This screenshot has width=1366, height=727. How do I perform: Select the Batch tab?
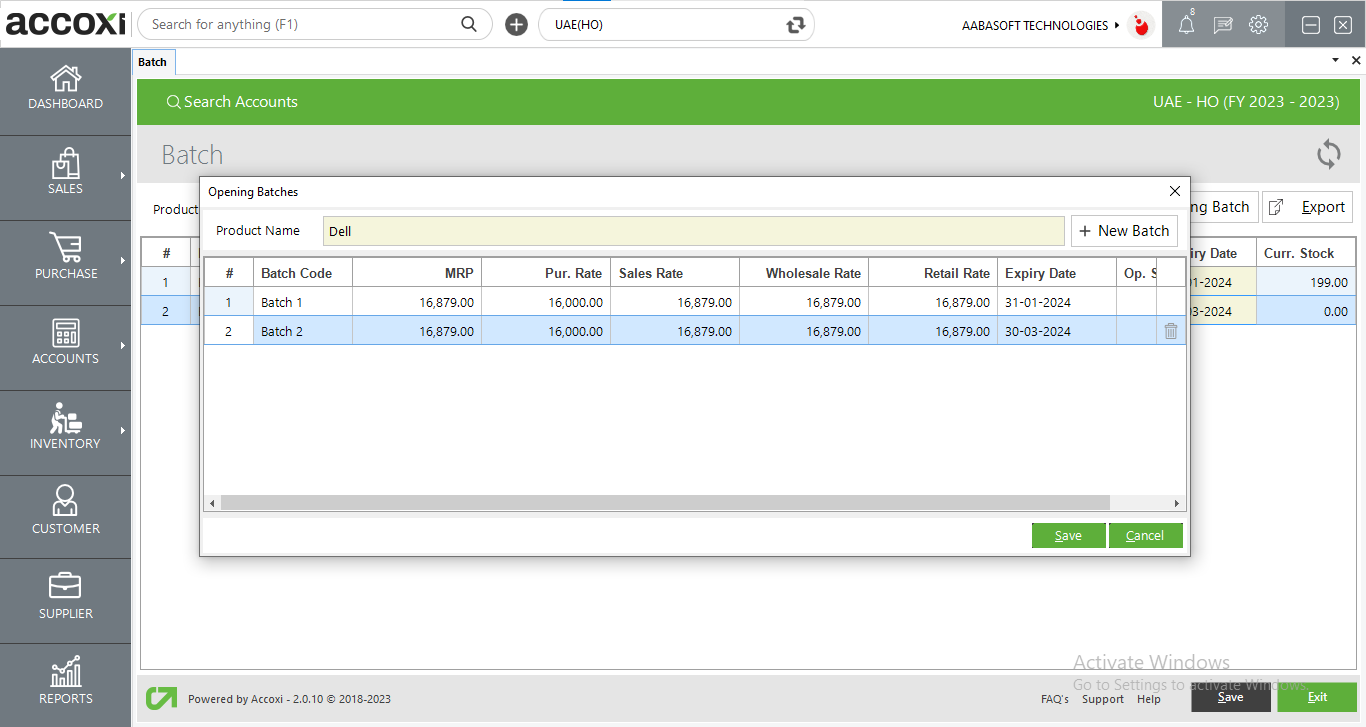[x=153, y=62]
